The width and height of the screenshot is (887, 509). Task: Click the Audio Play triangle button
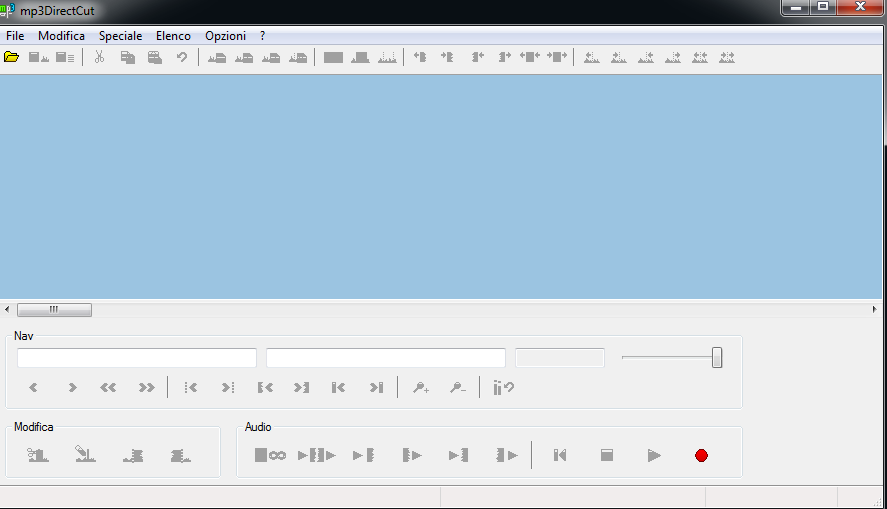654,455
